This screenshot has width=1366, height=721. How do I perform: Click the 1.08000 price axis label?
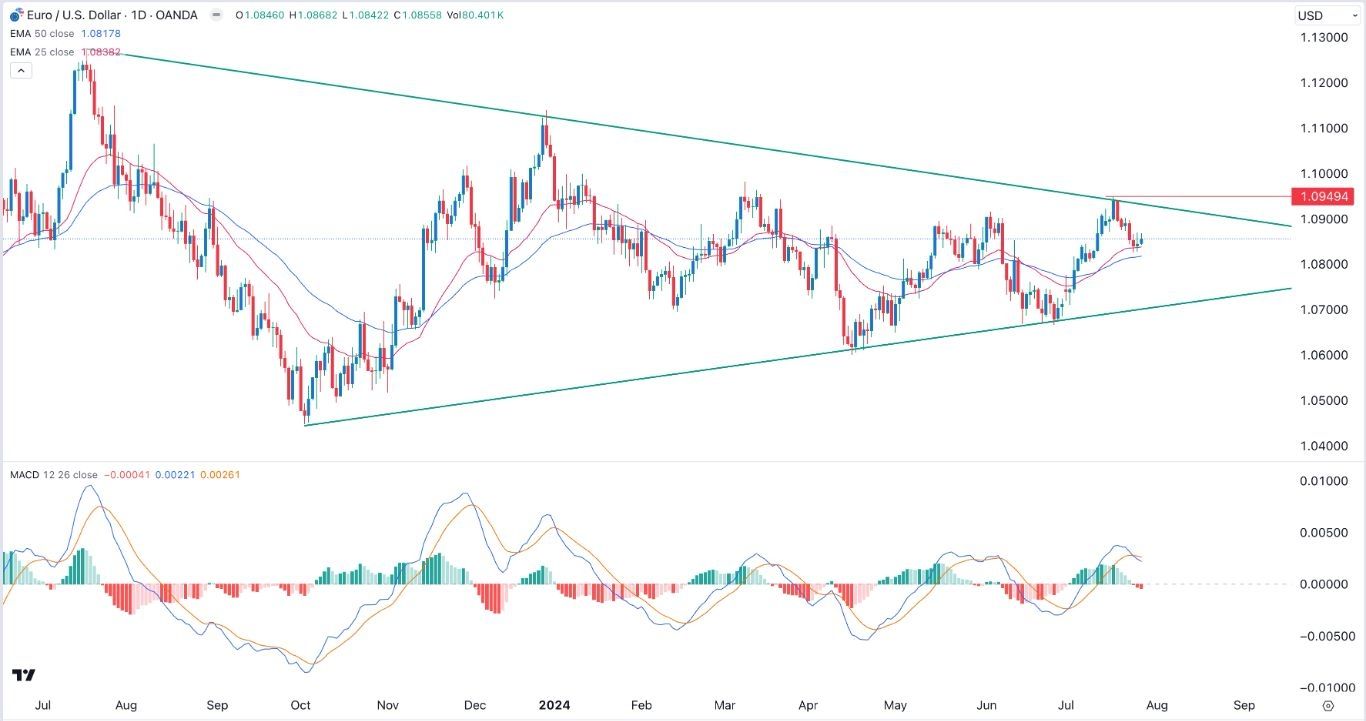[1322, 264]
